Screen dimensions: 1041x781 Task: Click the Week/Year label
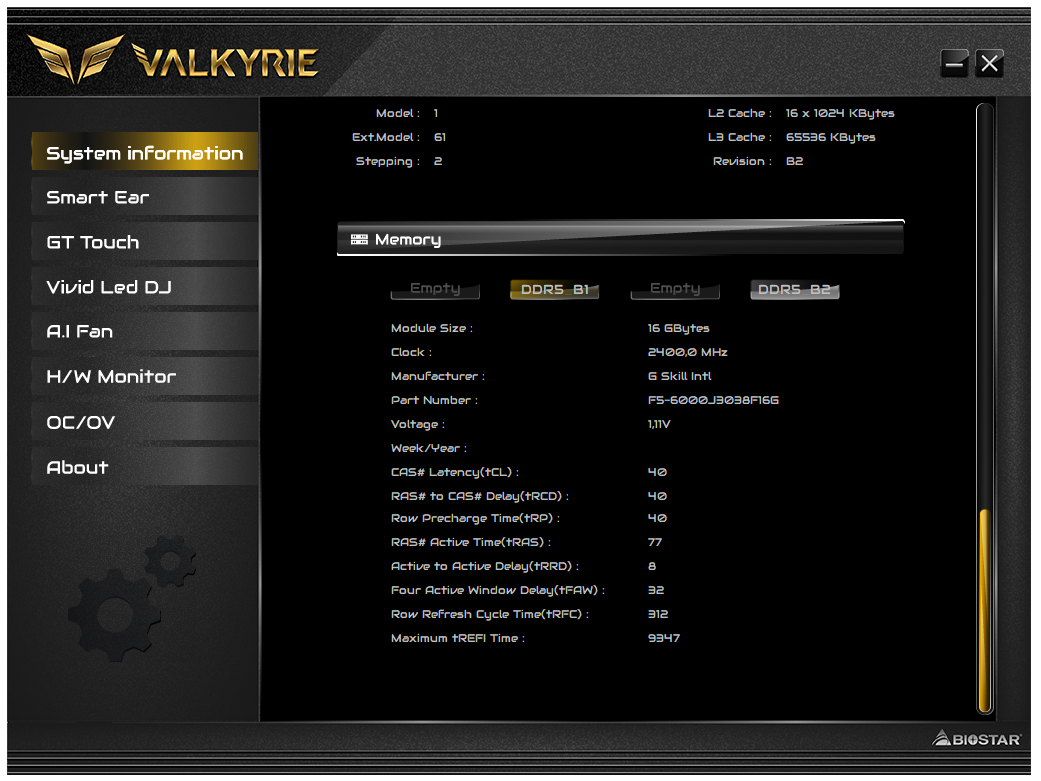click(428, 448)
